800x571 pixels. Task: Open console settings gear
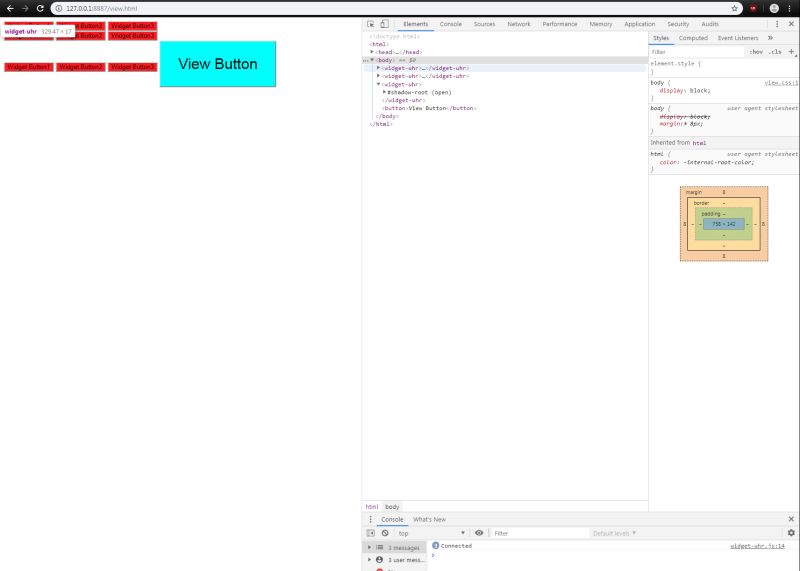coord(791,533)
